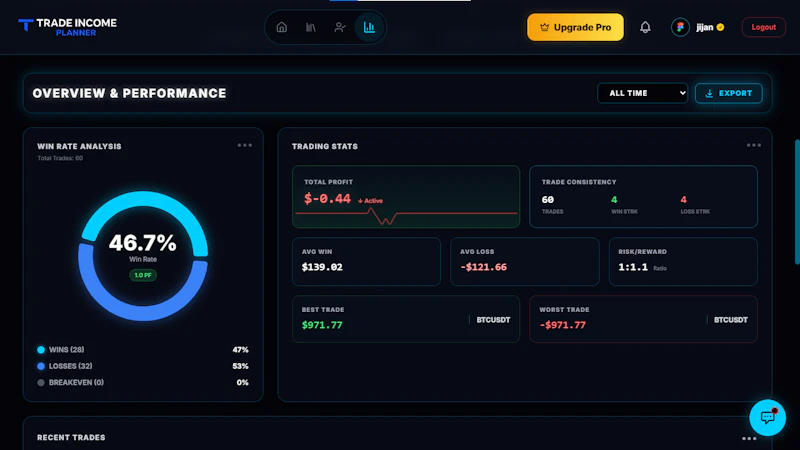Click the win streak value 4
This screenshot has height=450, width=800.
click(614, 199)
